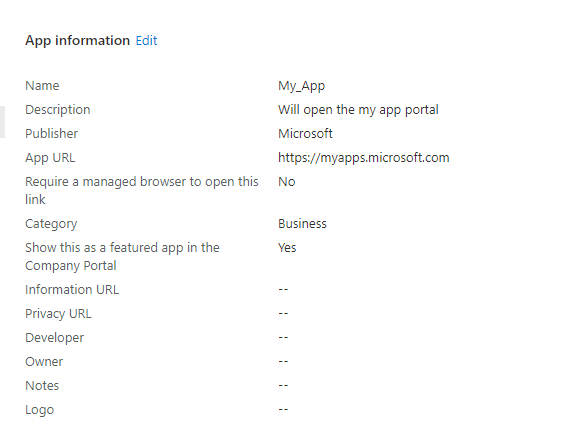Click the Logo label
This screenshot has width=586, height=433.
(x=40, y=410)
